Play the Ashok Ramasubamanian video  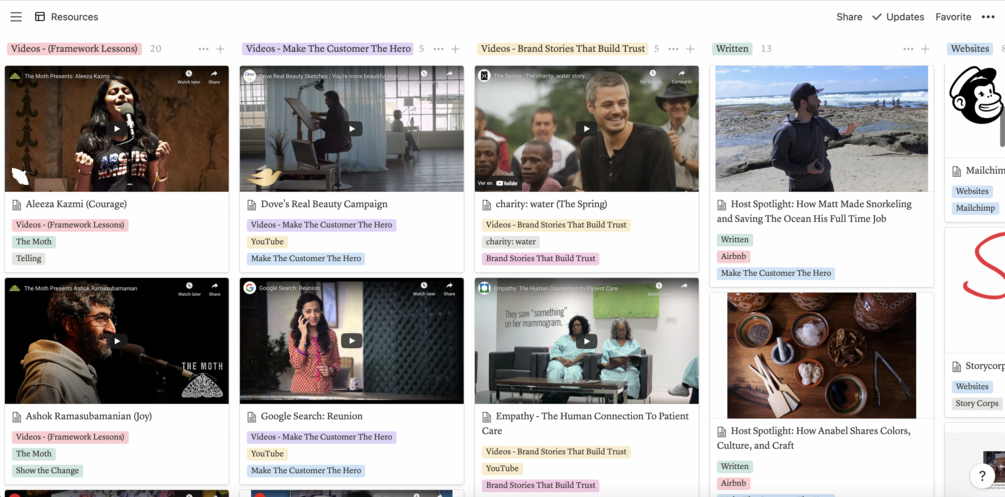pos(117,341)
